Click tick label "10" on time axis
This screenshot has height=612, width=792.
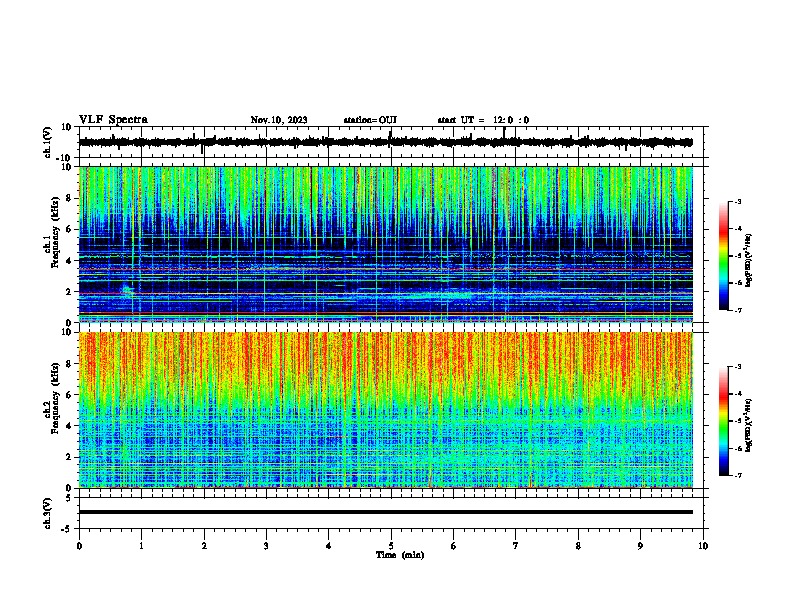click(x=703, y=546)
